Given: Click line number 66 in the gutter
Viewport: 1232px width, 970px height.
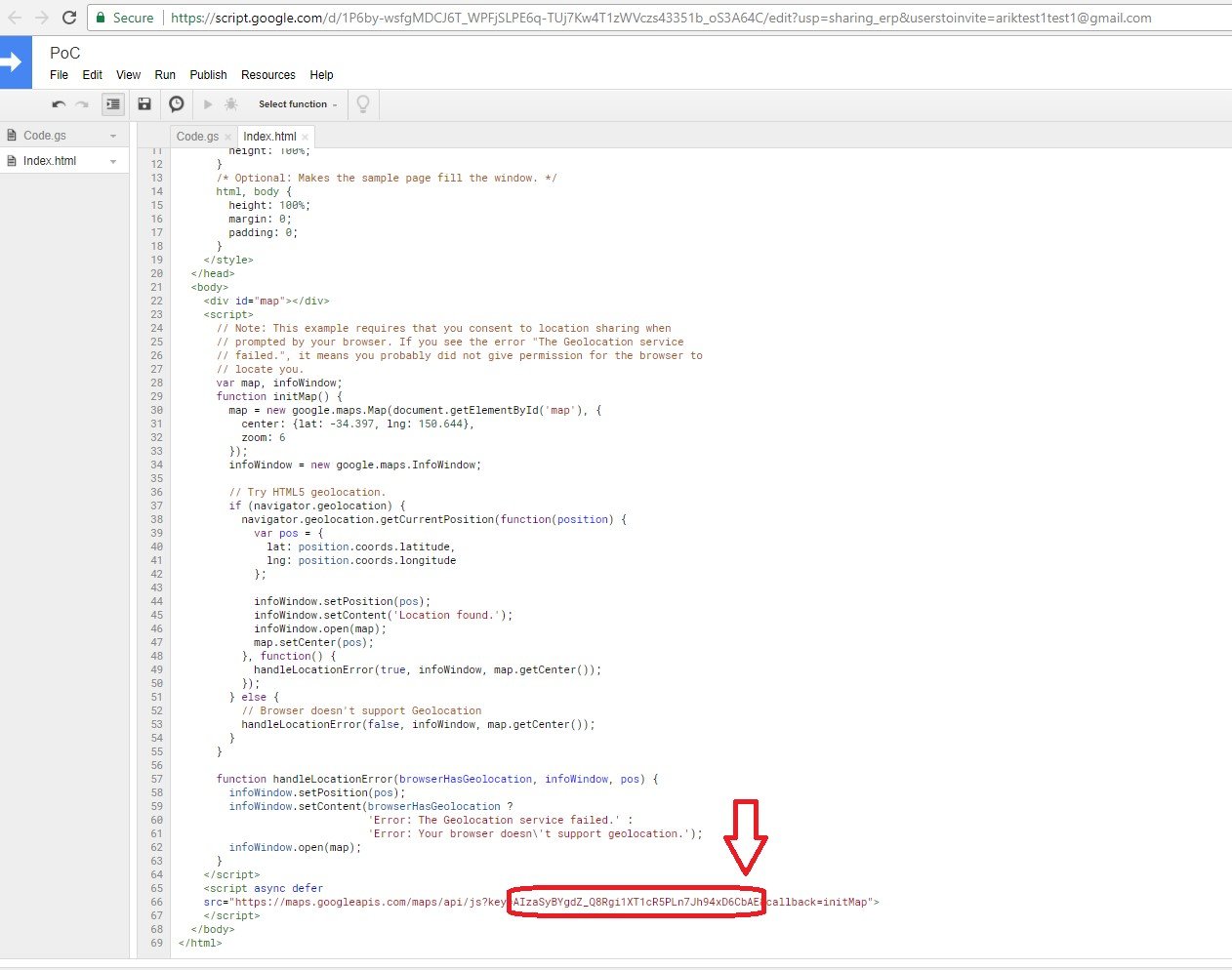Looking at the screenshot, I should coord(156,902).
